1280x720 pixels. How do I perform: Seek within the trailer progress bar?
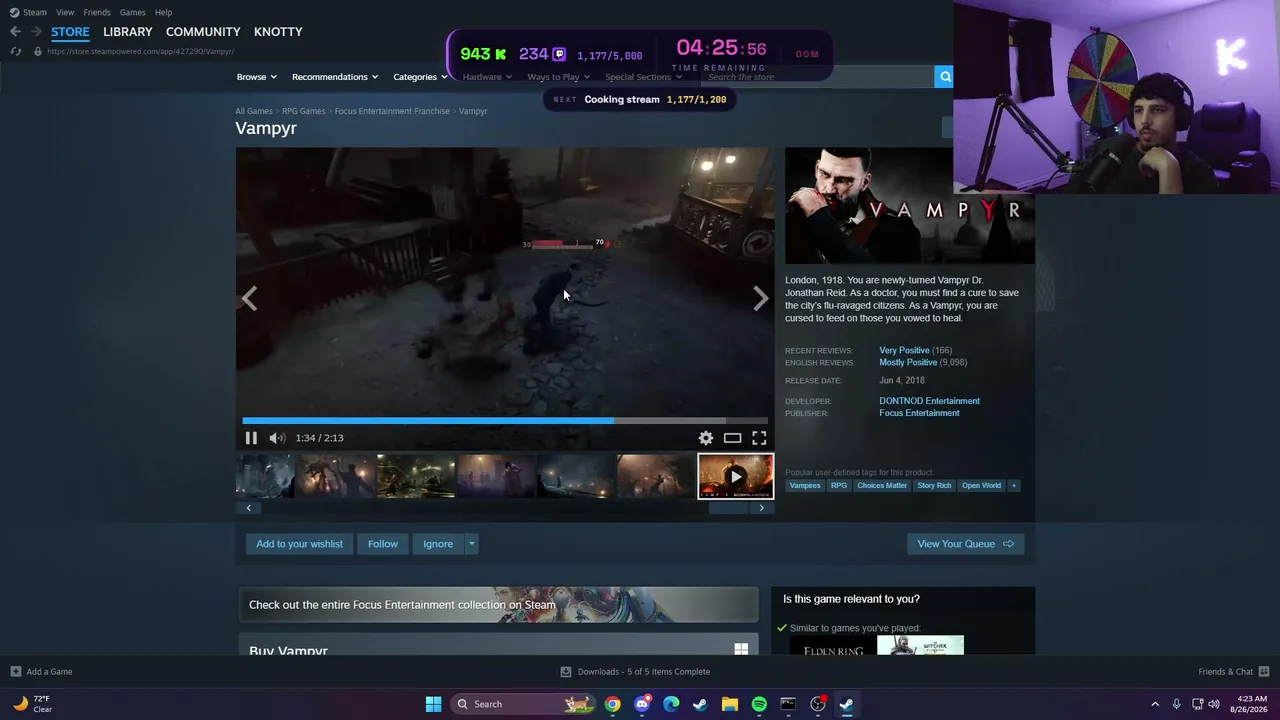tap(505, 421)
